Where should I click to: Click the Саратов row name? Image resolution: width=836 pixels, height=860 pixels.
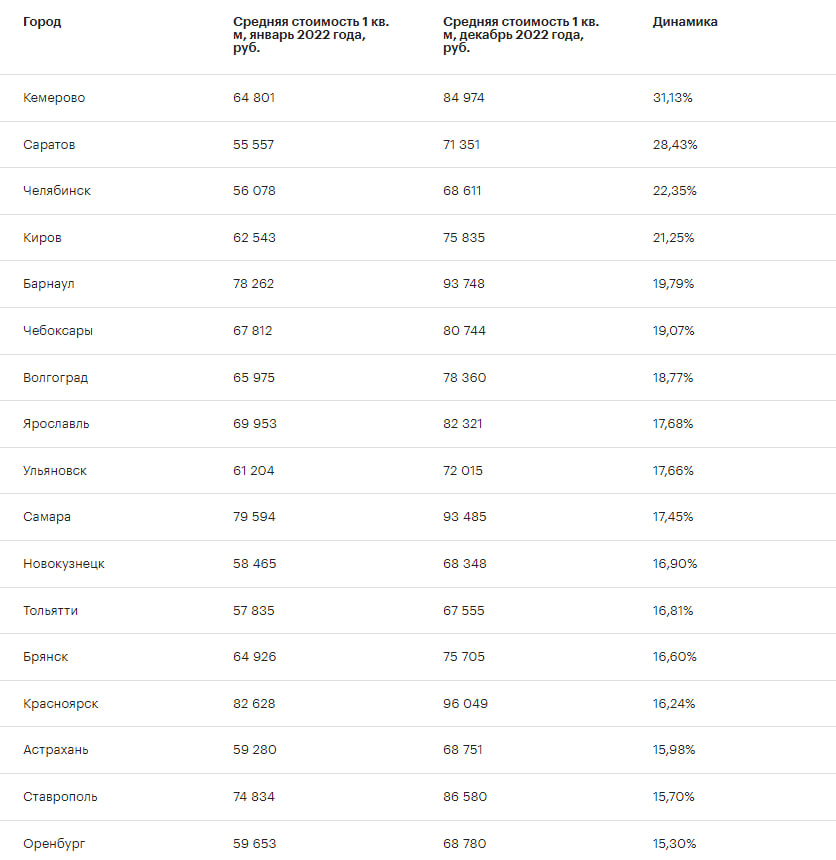49,145
